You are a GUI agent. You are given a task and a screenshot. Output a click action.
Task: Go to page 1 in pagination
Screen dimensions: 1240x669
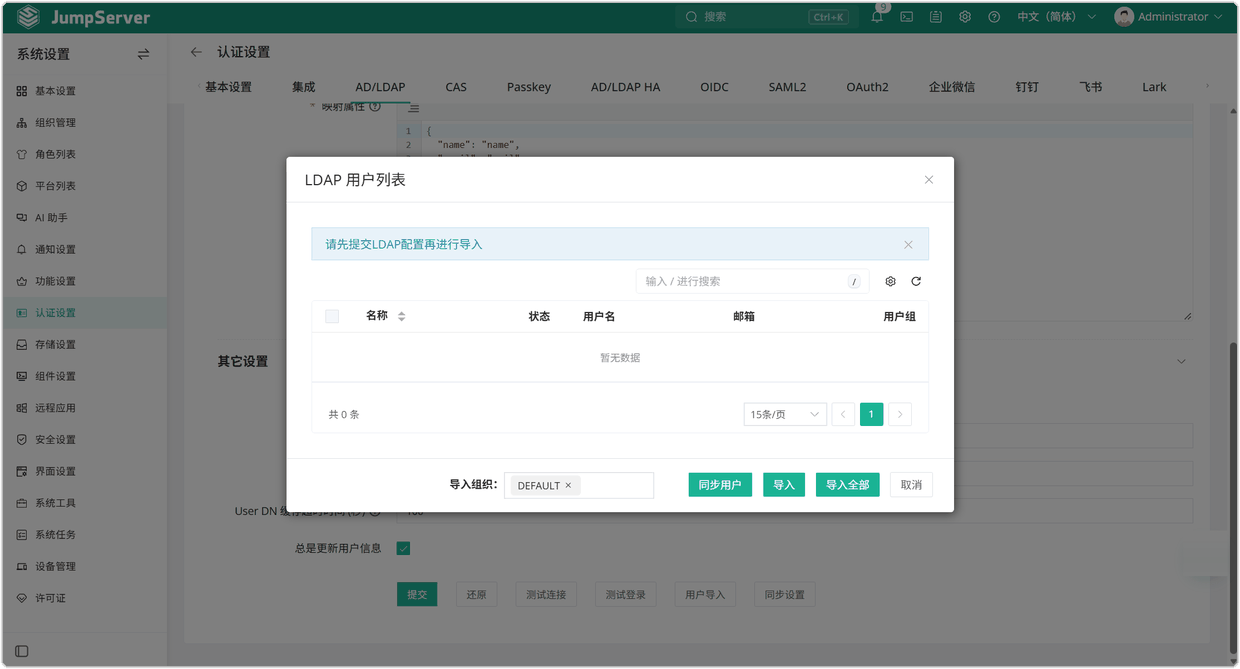[871, 414]
